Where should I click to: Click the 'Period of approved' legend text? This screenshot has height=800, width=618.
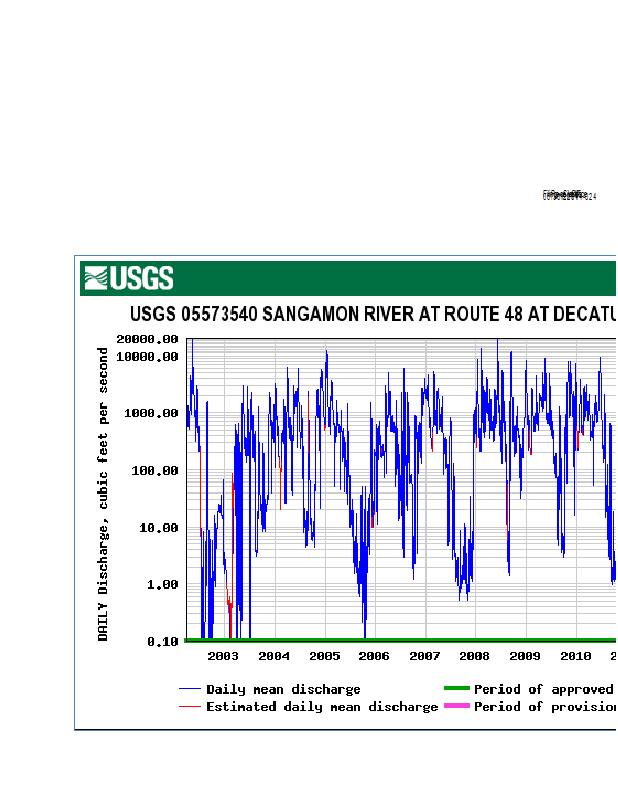543,690
